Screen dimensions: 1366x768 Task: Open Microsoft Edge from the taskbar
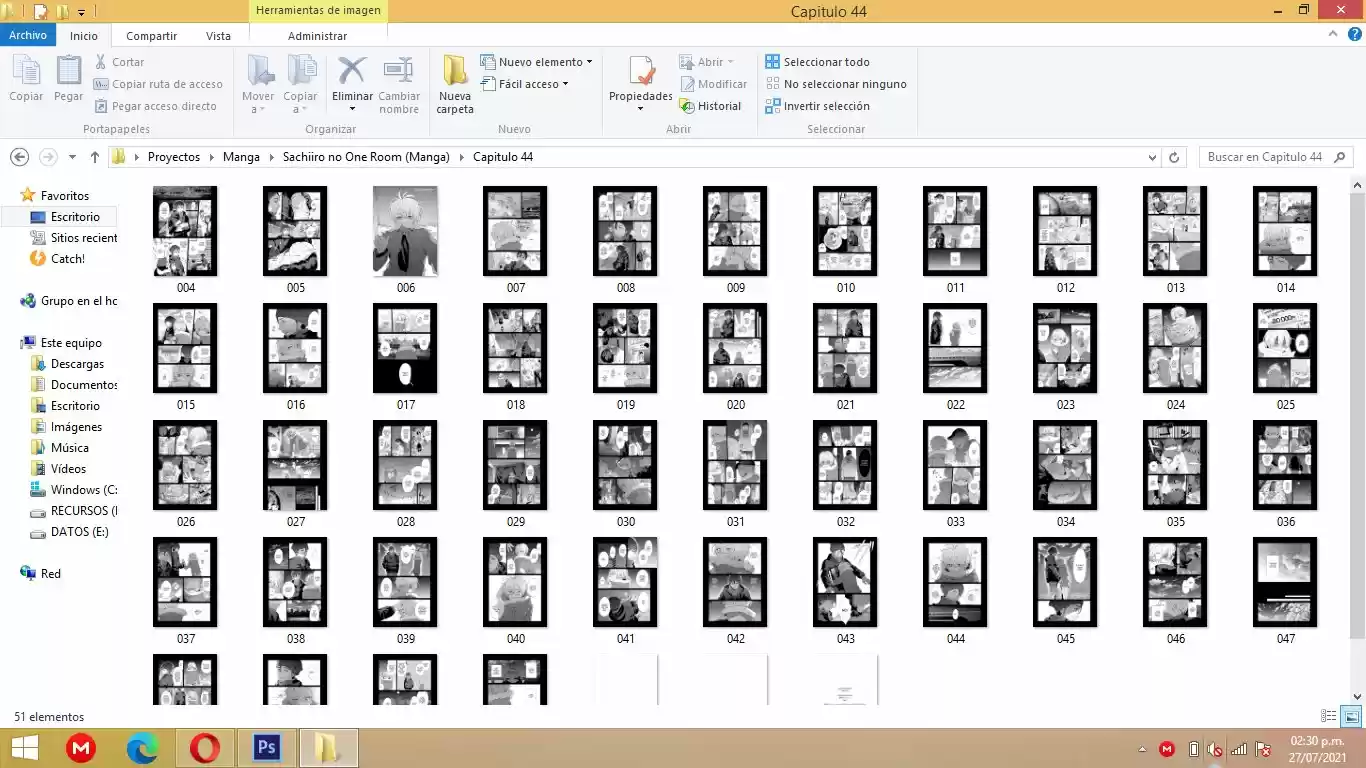tap(143, 747)
